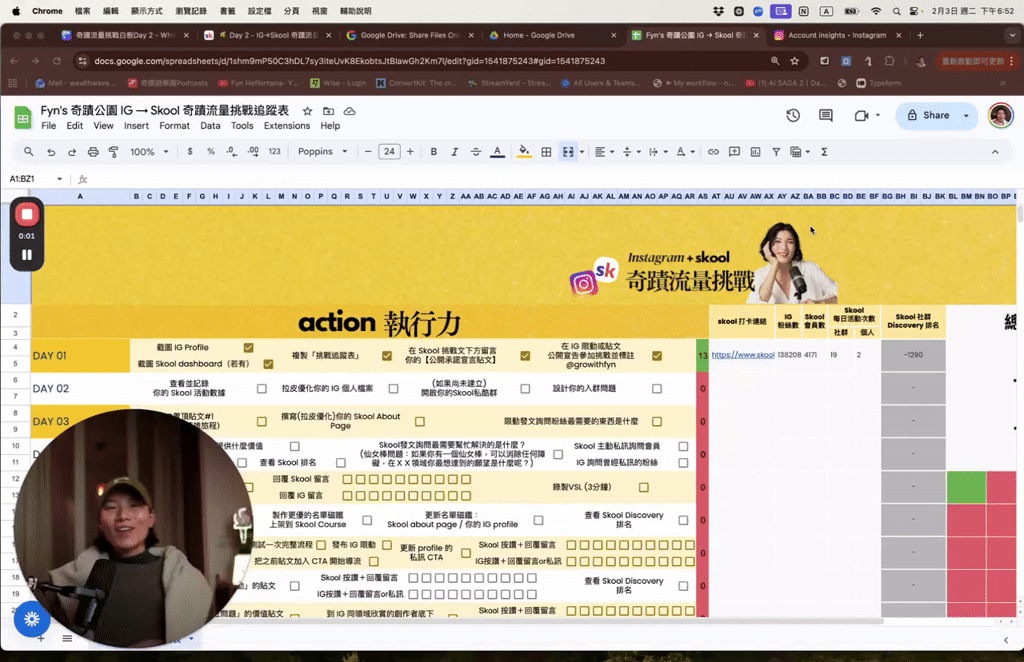Open the skool link in DAY 01 row
Viewport: 1024px width, 662px height.
[x=743, y=355]
